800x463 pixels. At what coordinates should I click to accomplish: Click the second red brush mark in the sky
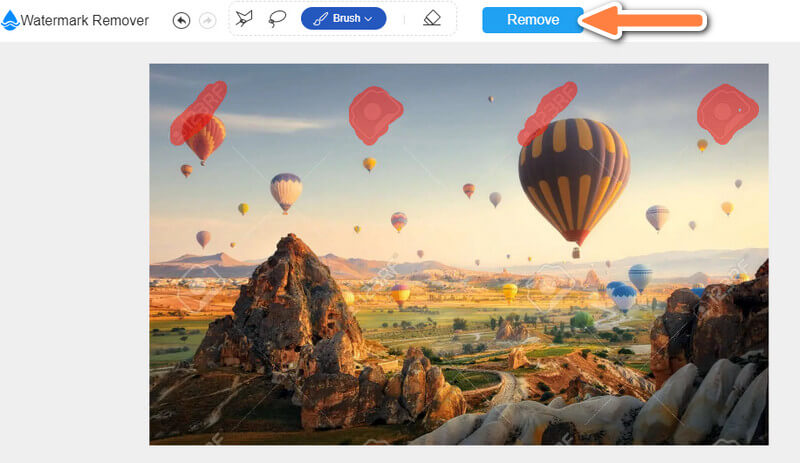(x=374, y=113)
